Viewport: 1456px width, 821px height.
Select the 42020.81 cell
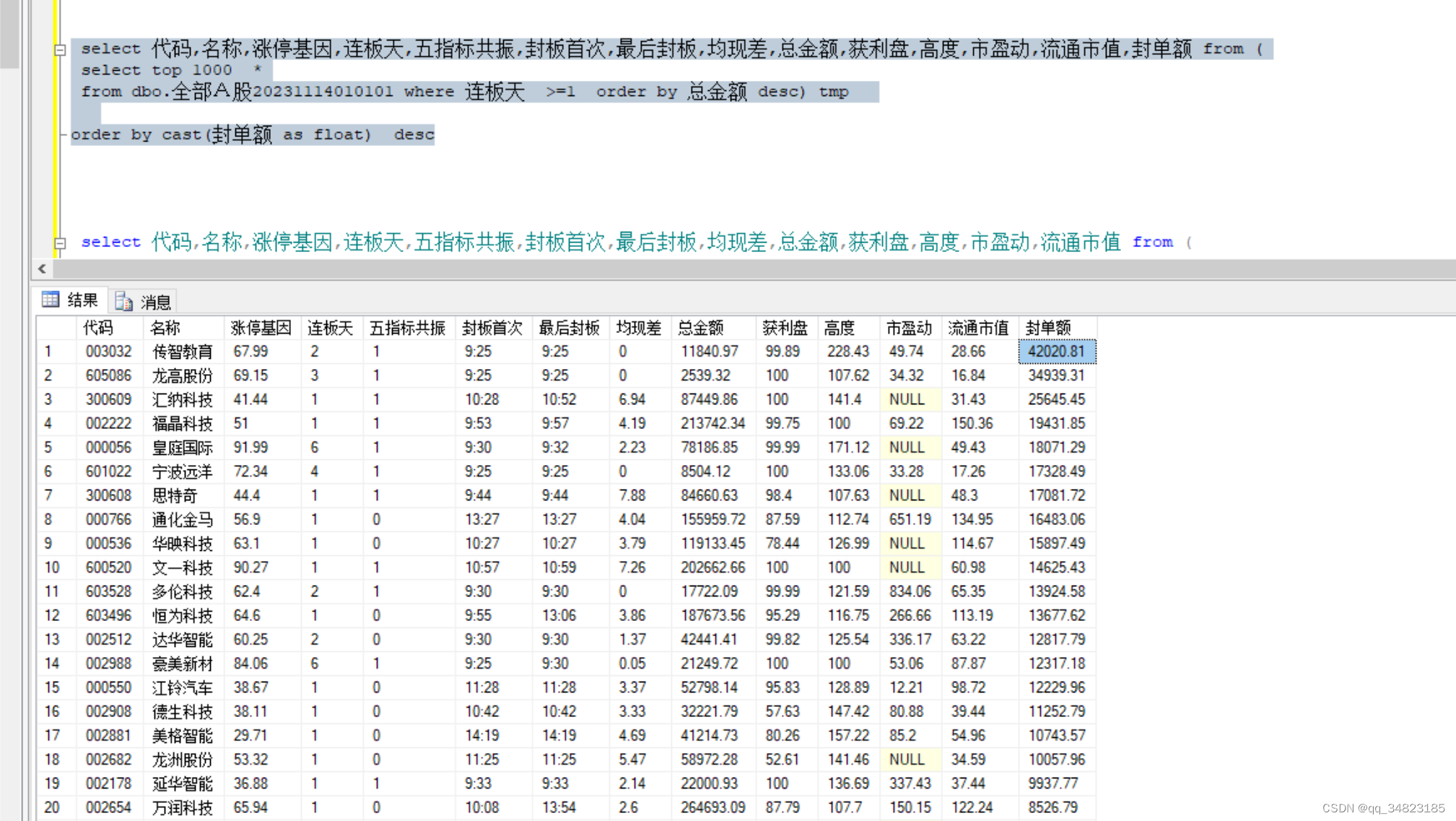click(1056, 352)
